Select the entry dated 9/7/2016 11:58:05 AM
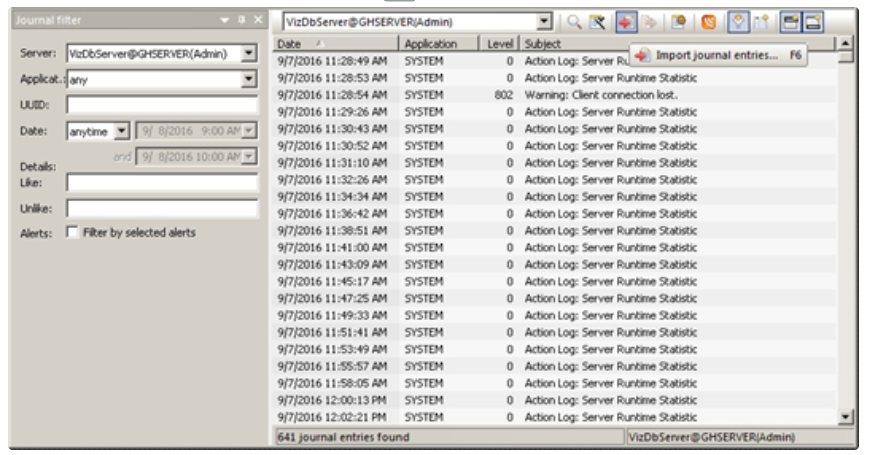 [555, 383]
